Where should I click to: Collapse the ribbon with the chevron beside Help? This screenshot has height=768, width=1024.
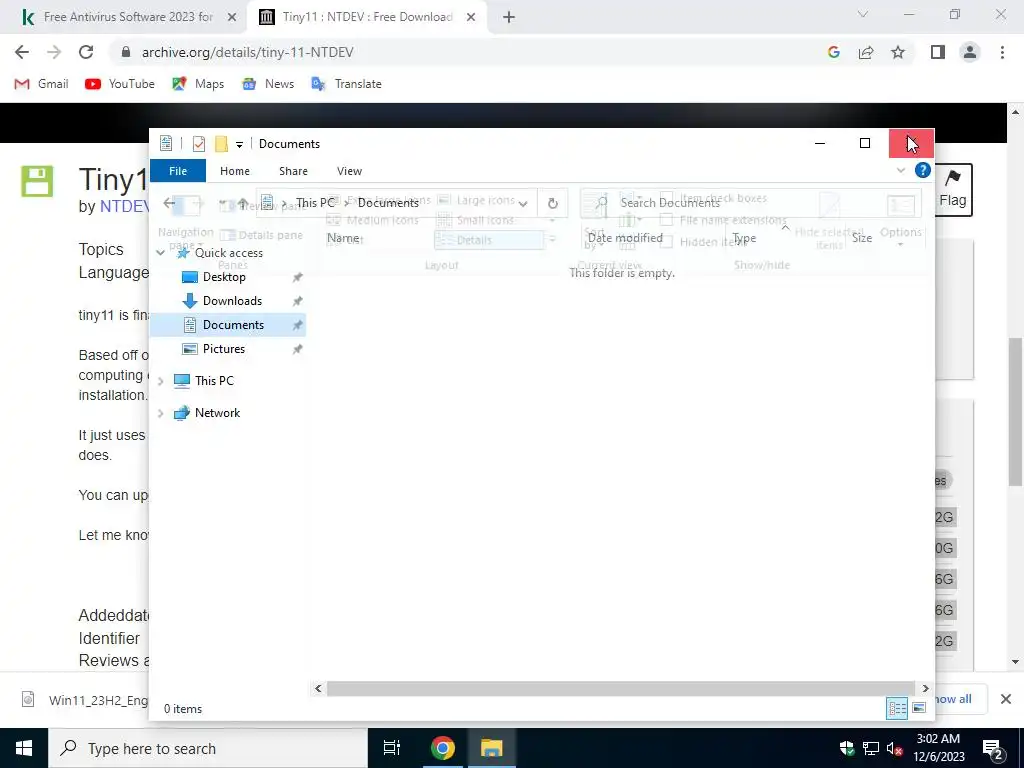click(901, 170)
